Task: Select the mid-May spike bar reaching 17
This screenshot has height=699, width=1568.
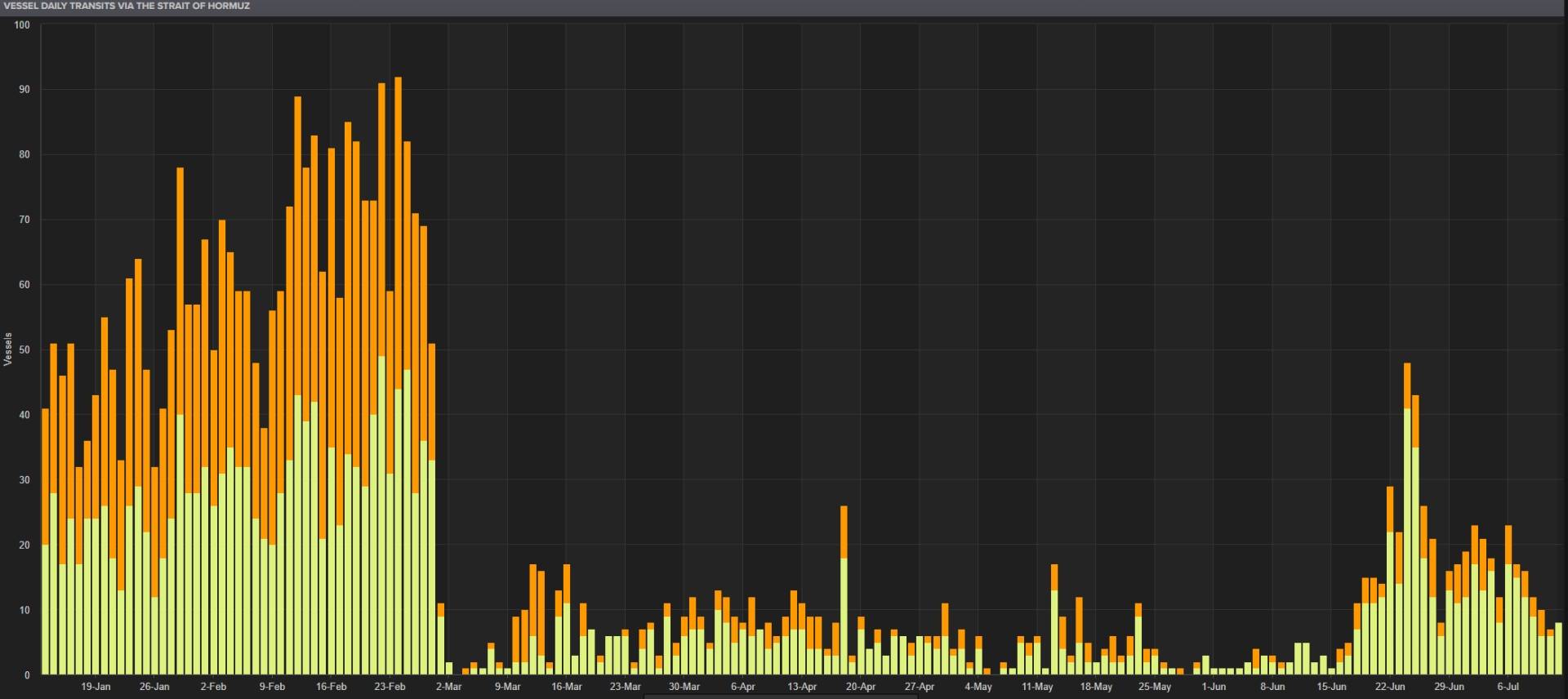Action: (x=1054, y=619)
